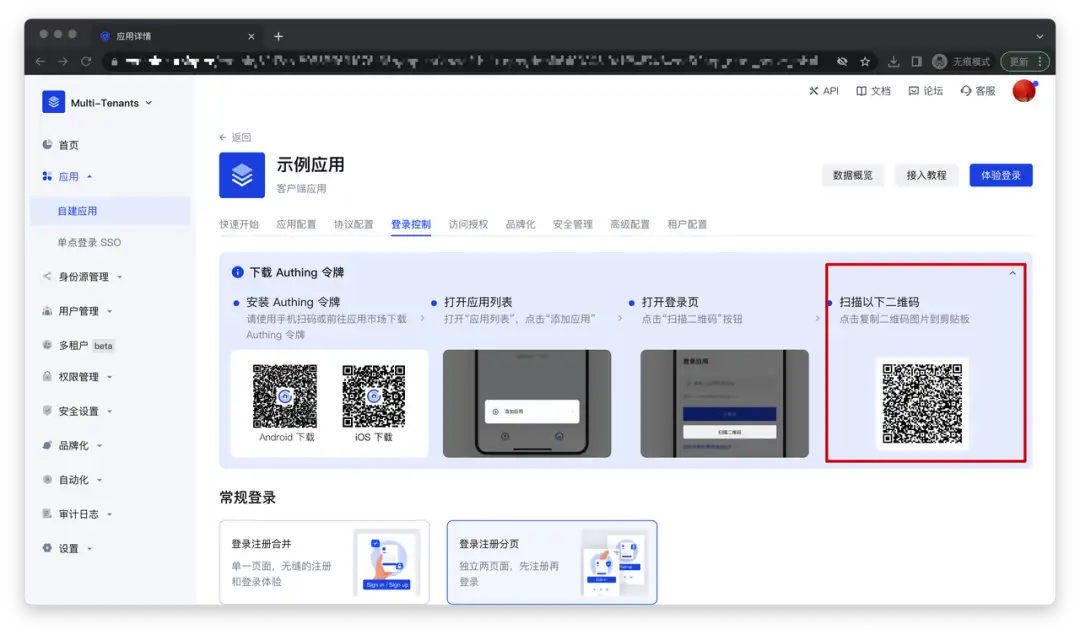Click the 打开应用列表 phone screenshot
The height and width of the screenshot is (635, 1080).
pyautogui.click(x=527, y=404)
